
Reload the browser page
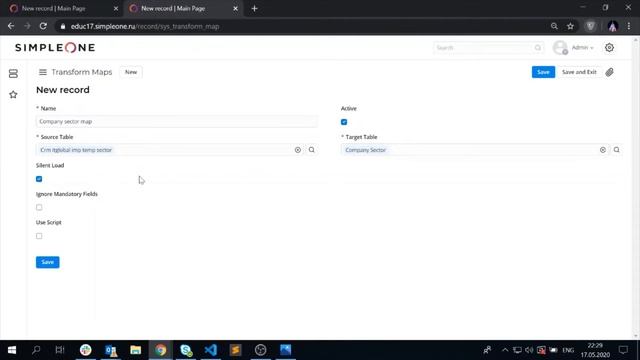point(43,26)
